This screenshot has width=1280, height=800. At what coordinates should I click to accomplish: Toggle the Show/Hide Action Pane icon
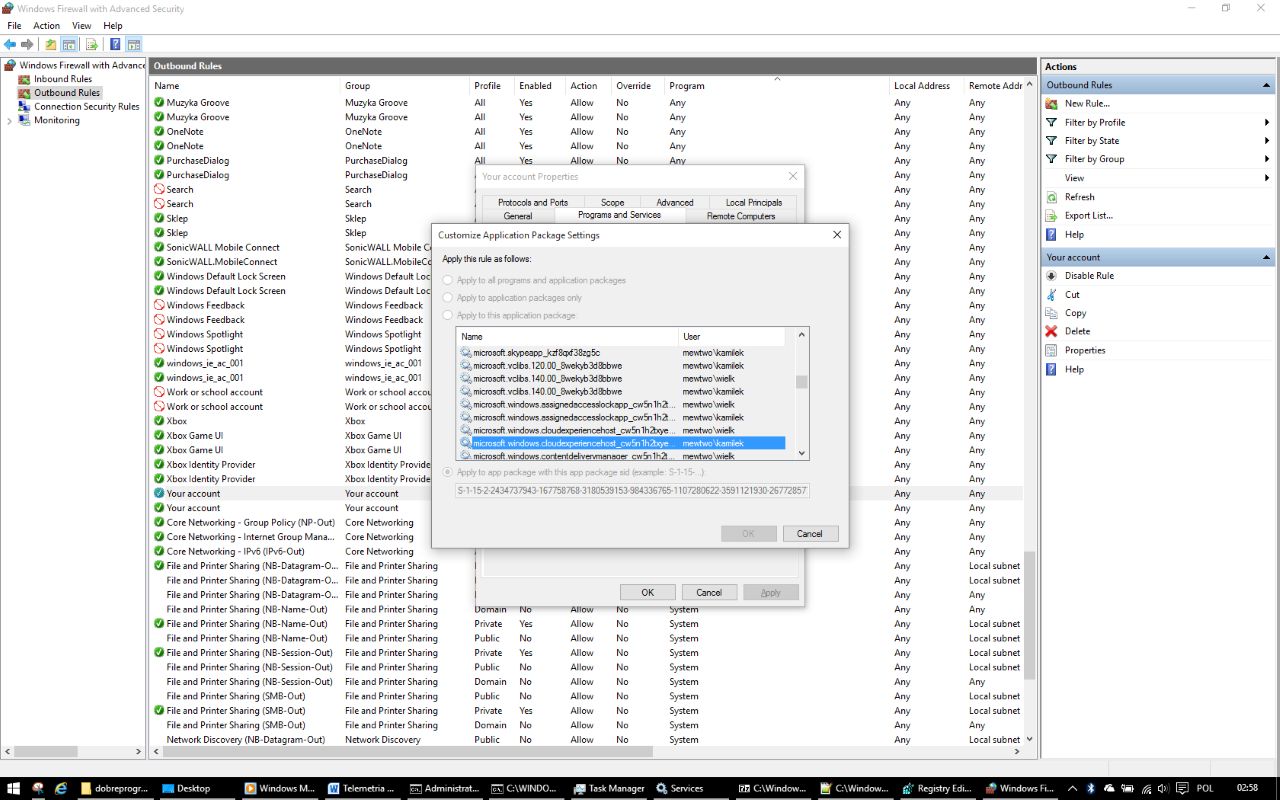pos(134,43)
